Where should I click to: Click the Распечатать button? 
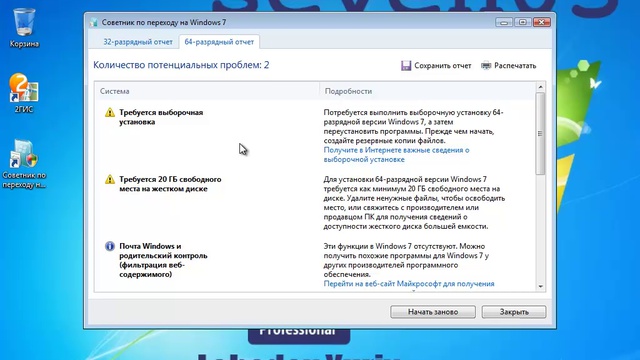coord(509,65)
